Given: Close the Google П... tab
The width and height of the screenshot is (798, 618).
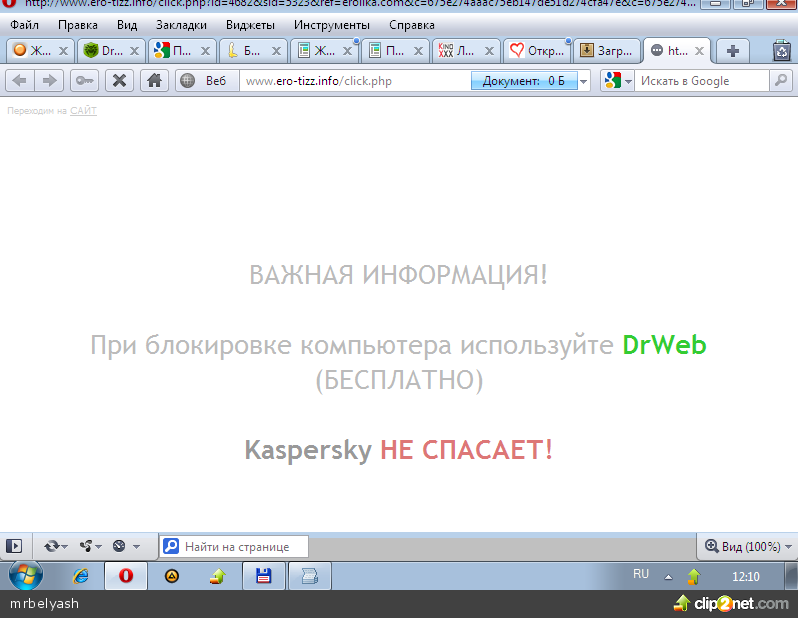Looking at the screenshot, I should pos(206,51).
